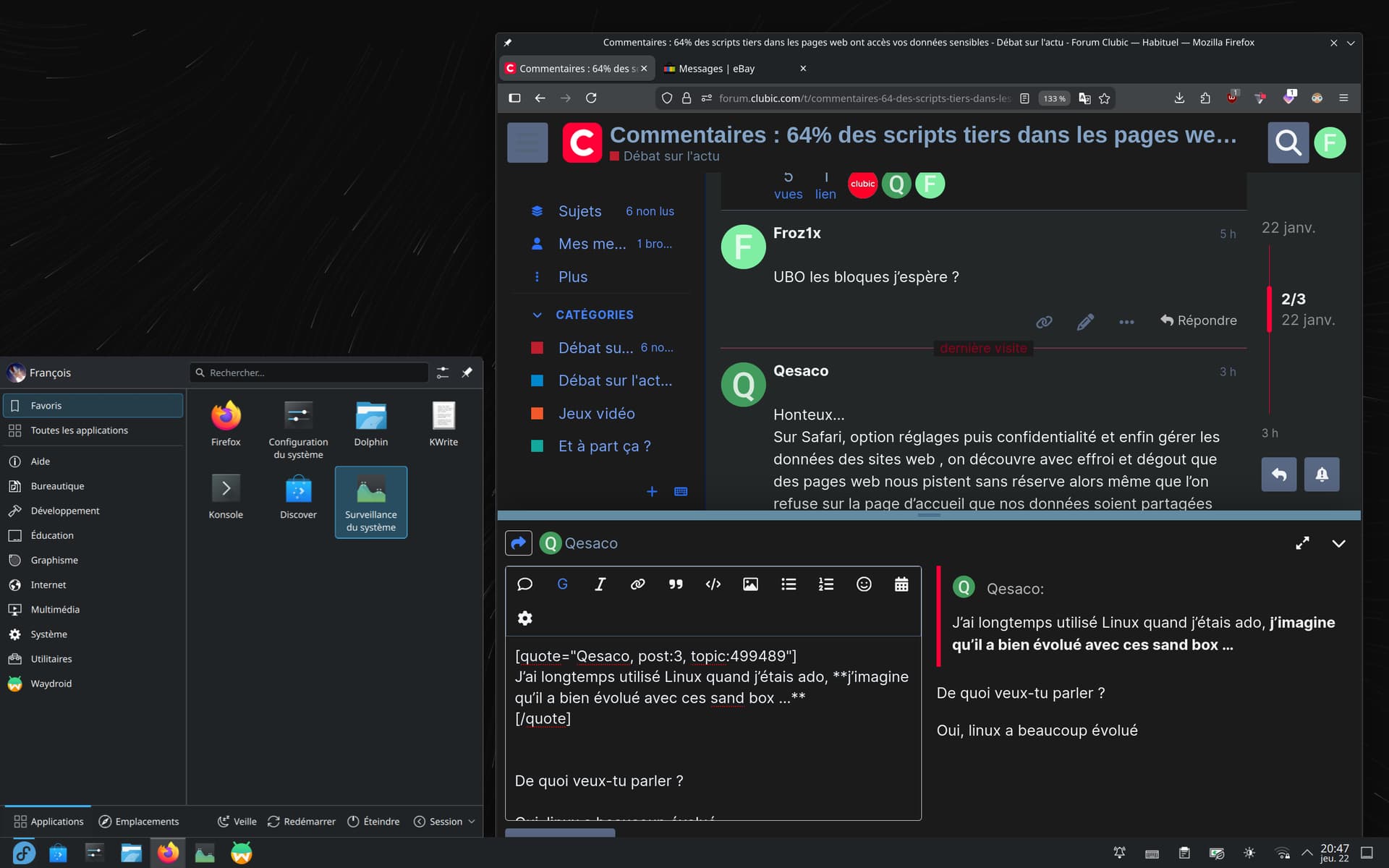Open the composer options gear icon
Image resolution: width=1389 pixels, height=868 pixels.
click(x=524, y=618)
